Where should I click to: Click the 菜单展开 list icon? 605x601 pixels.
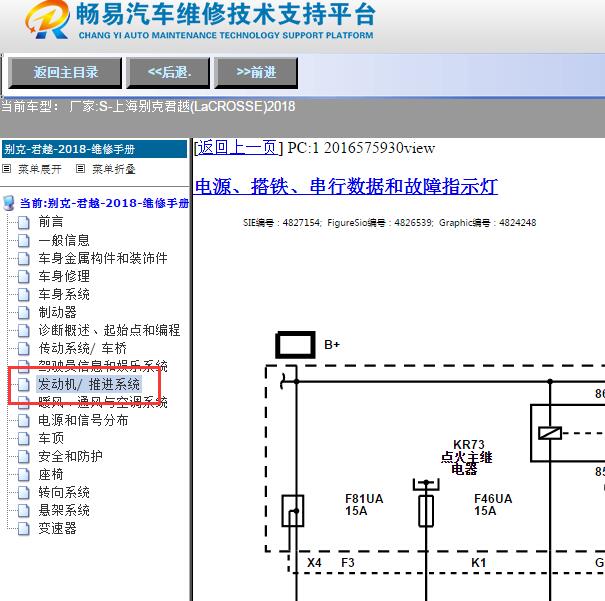7,169
